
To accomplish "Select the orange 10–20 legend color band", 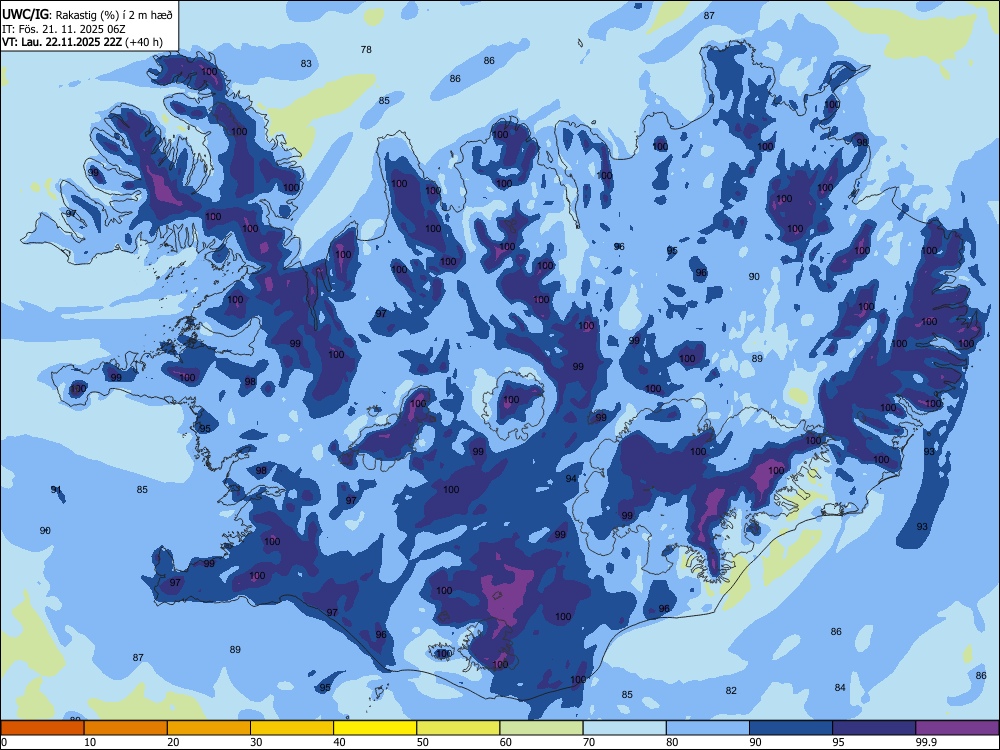I will (126, 728).
